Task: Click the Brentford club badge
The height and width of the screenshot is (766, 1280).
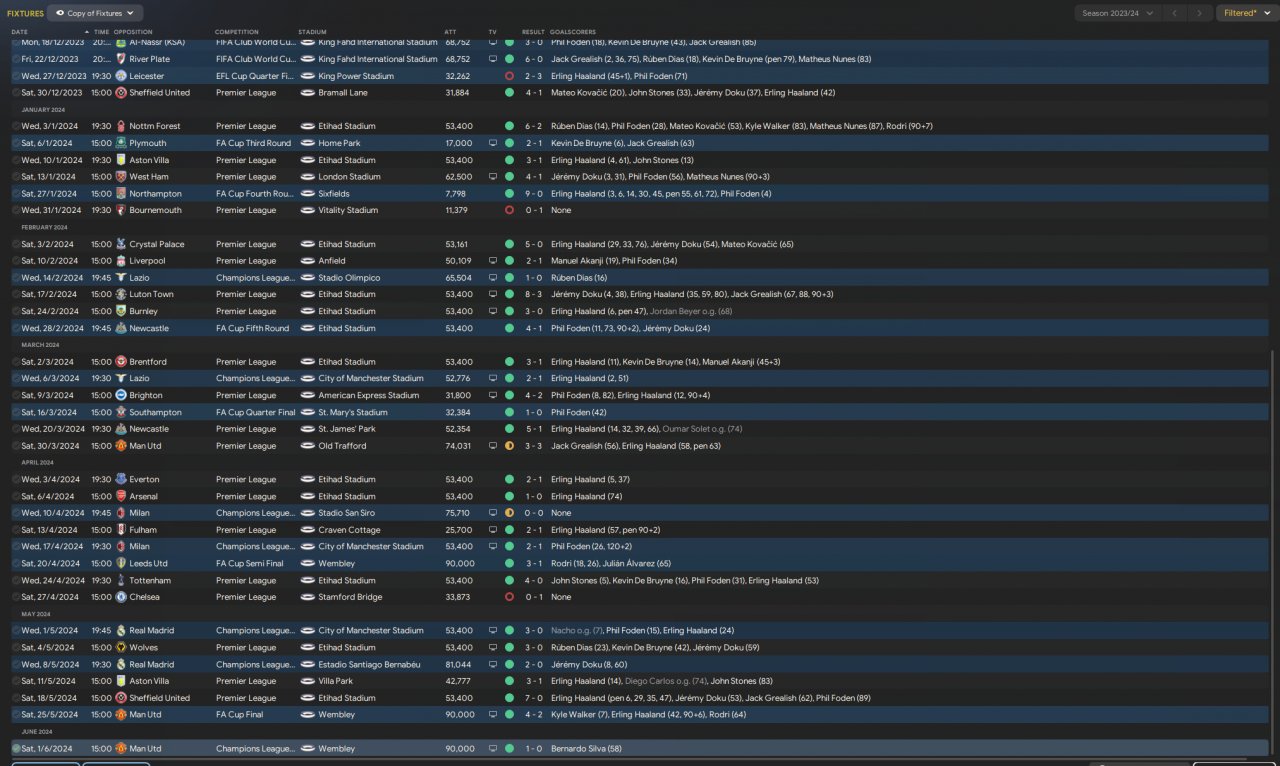Action: click(x=121, y=362)
